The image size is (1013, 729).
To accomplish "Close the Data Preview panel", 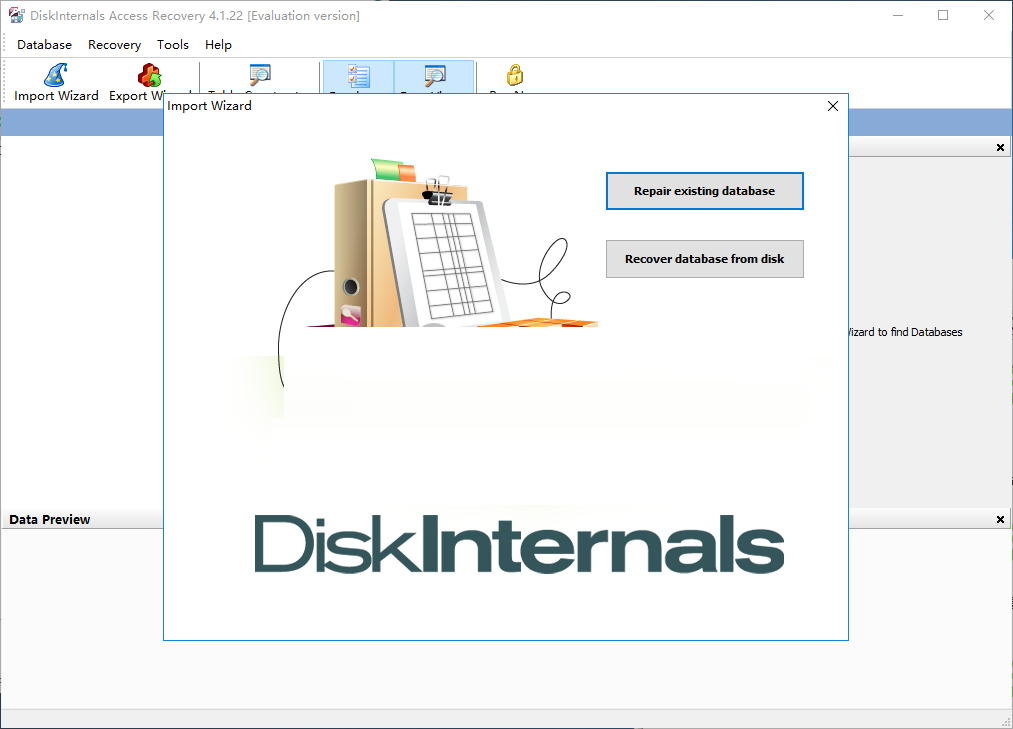I will click(x=1000, y=520).
